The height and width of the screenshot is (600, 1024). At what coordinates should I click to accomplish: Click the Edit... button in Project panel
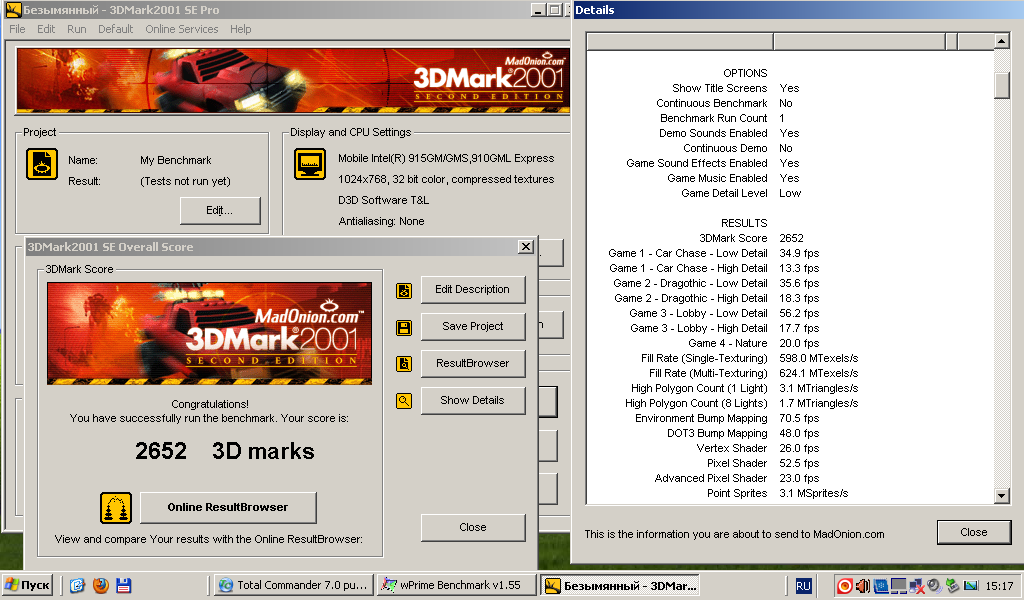point(220,210)
